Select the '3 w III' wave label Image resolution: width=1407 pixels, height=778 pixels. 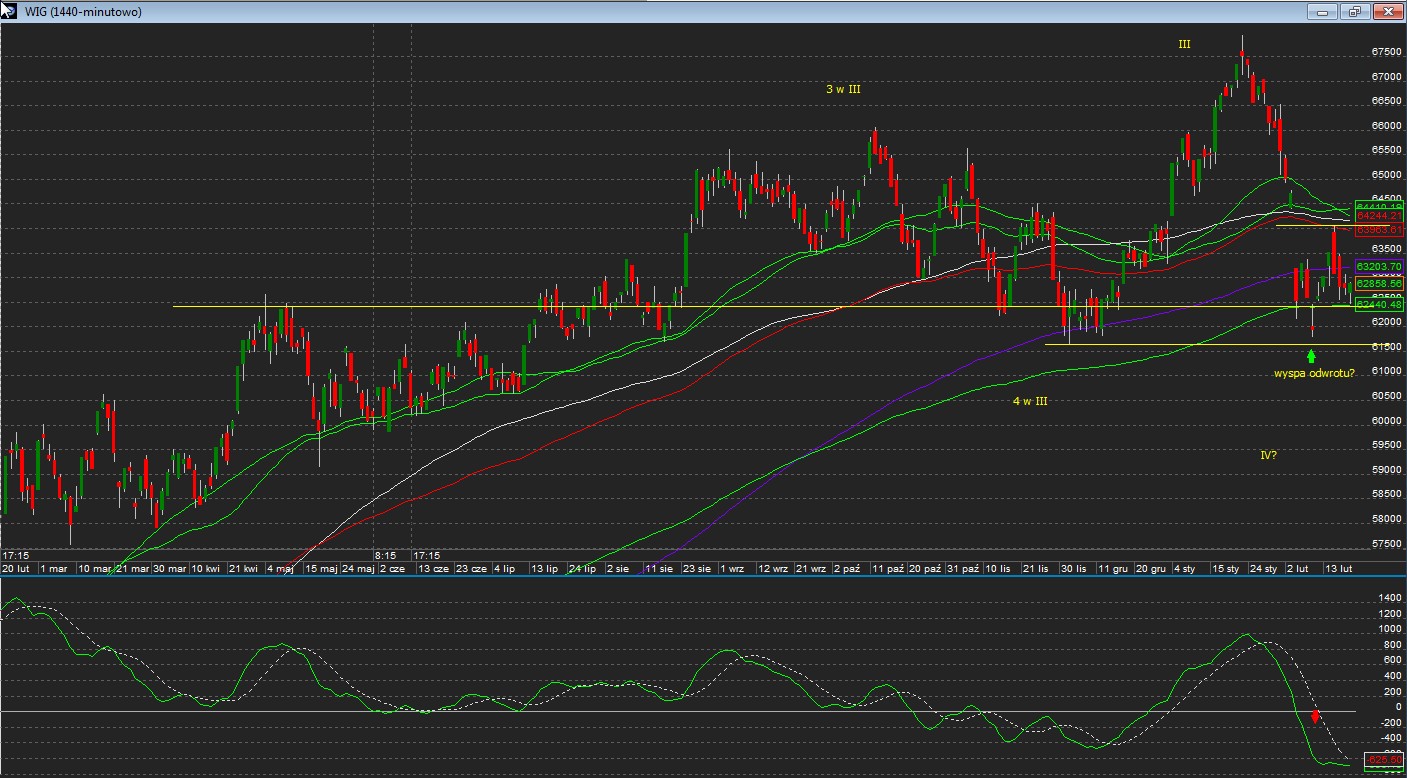[x=843, y=89]
